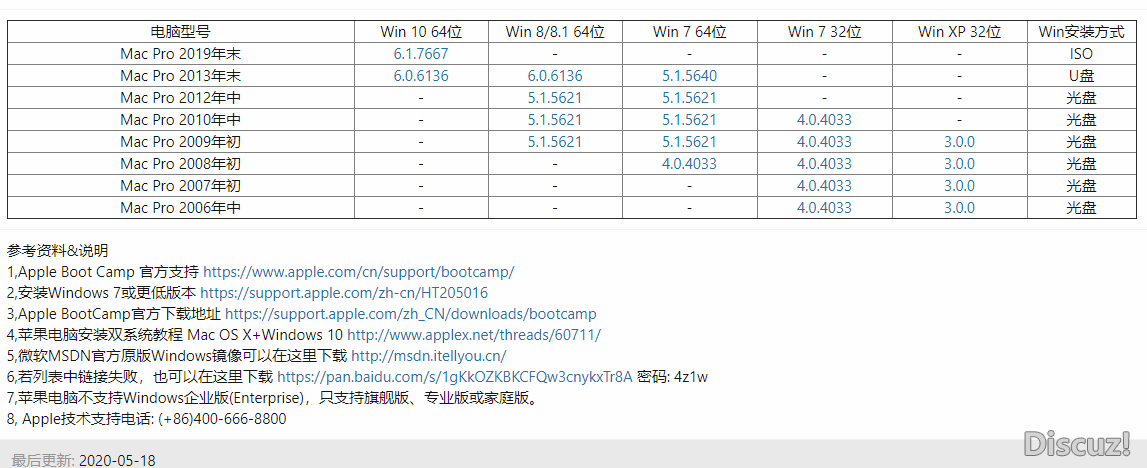The width and height of the screenshot is (1147, 468).
Task: Open Win 8/8.1 5.1.5621 link for Mac Pro 2012年中
Action: (555, 98)
